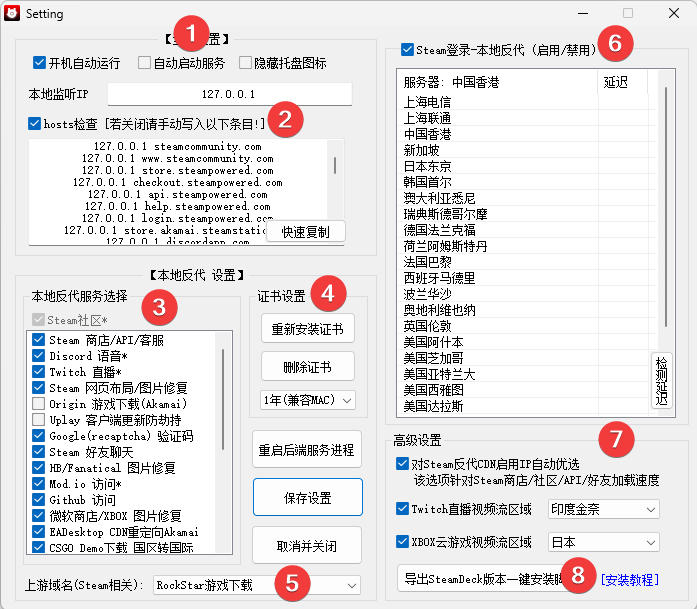Click the red number 6 marker
This screenshot has height=609, width=697.
(x=615, y=43)
